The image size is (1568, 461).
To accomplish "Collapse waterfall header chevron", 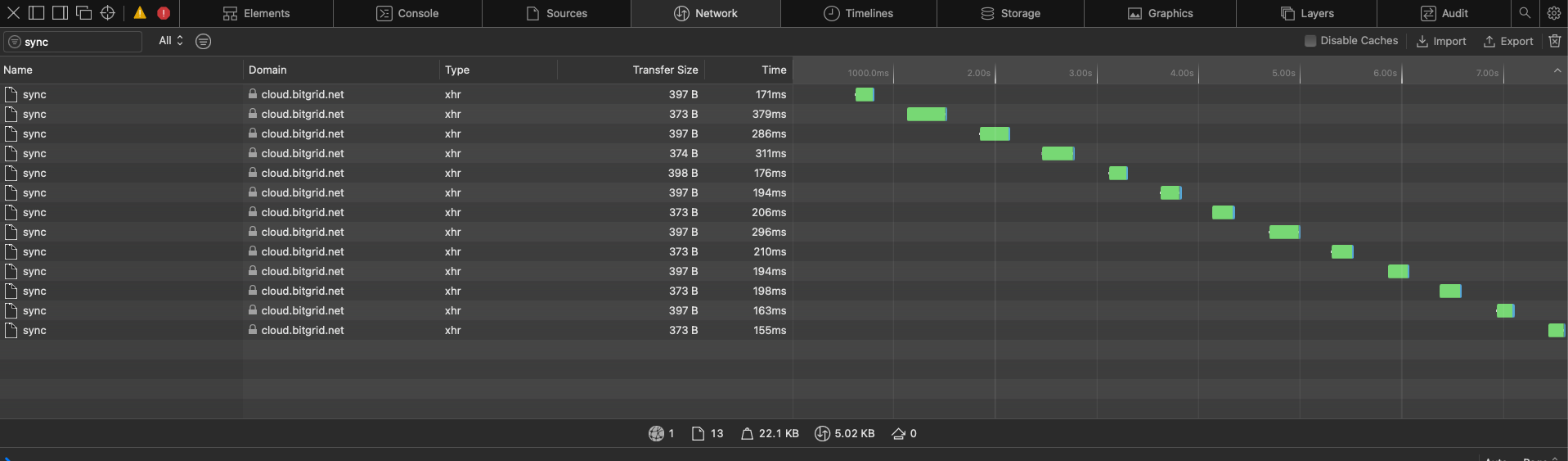I will click(1557, 70).
